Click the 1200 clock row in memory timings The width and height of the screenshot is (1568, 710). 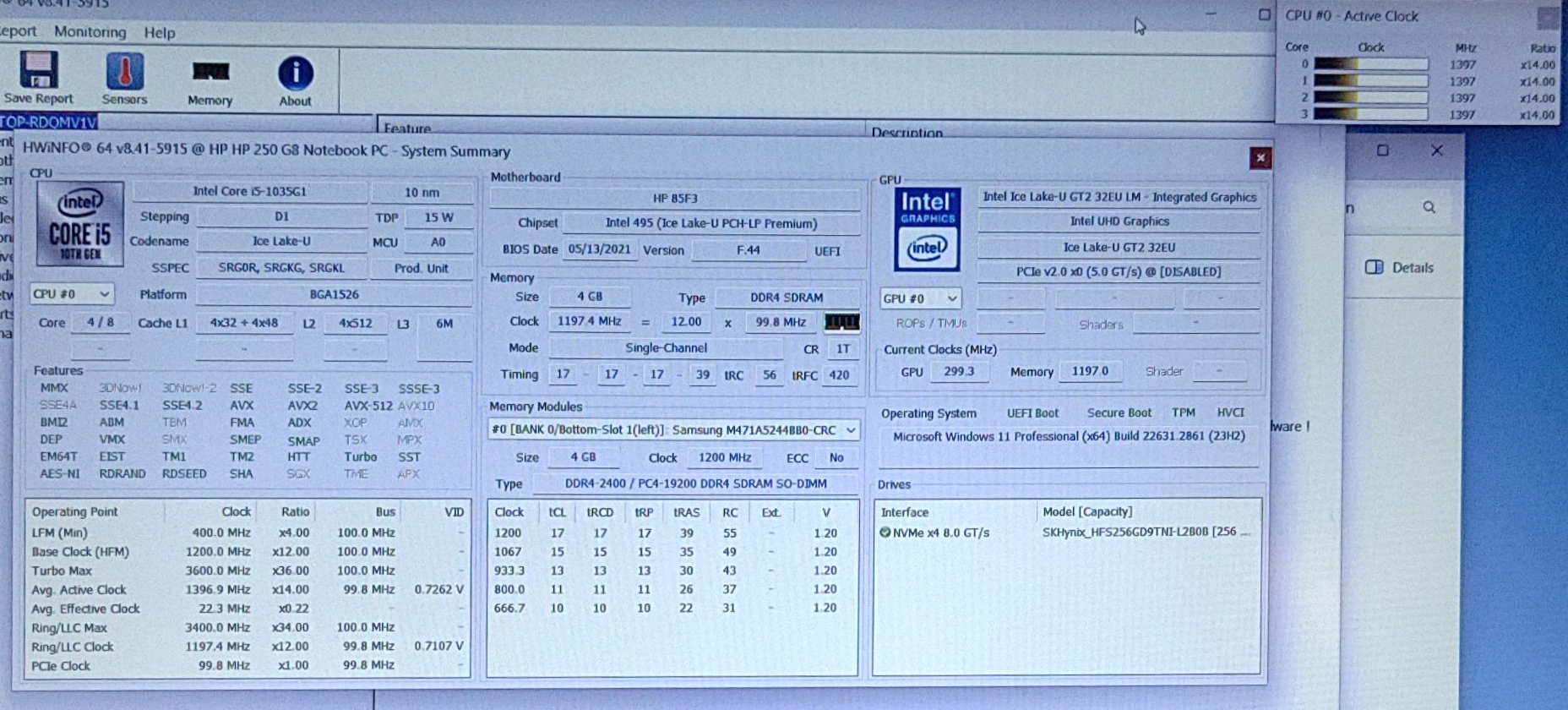coord(672,532)
